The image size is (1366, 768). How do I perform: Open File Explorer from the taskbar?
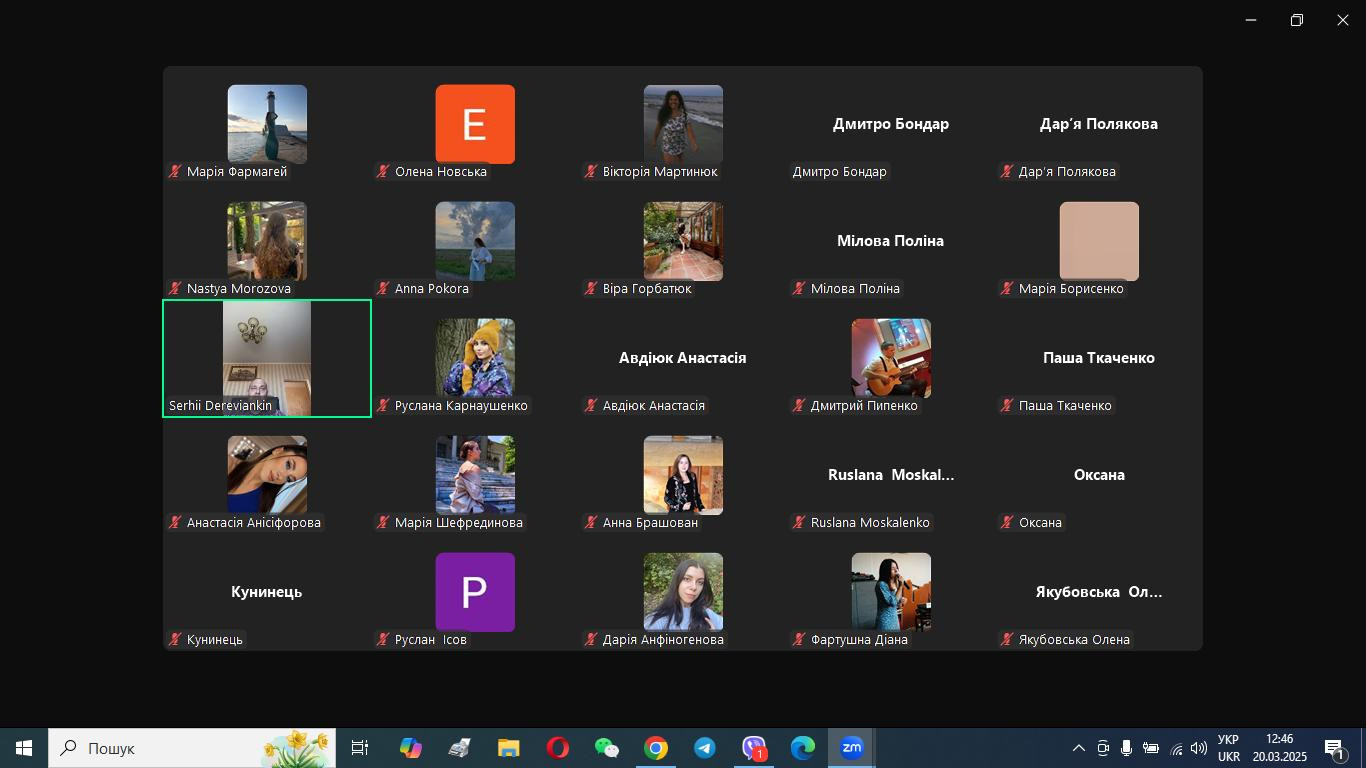click(x=509, y=748)
